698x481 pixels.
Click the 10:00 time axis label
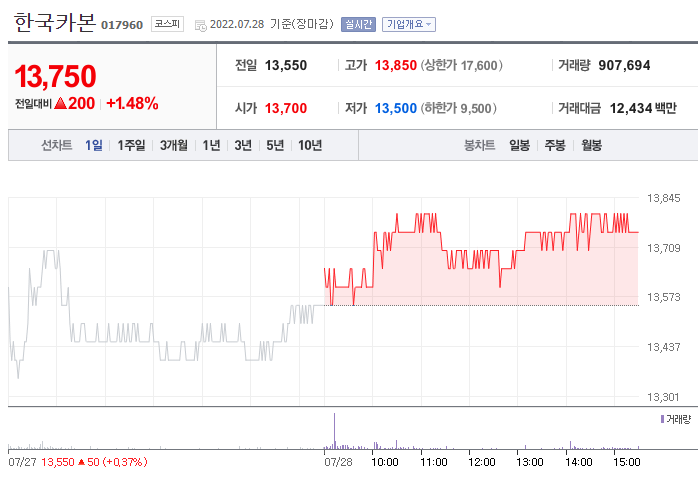point(385,462)
